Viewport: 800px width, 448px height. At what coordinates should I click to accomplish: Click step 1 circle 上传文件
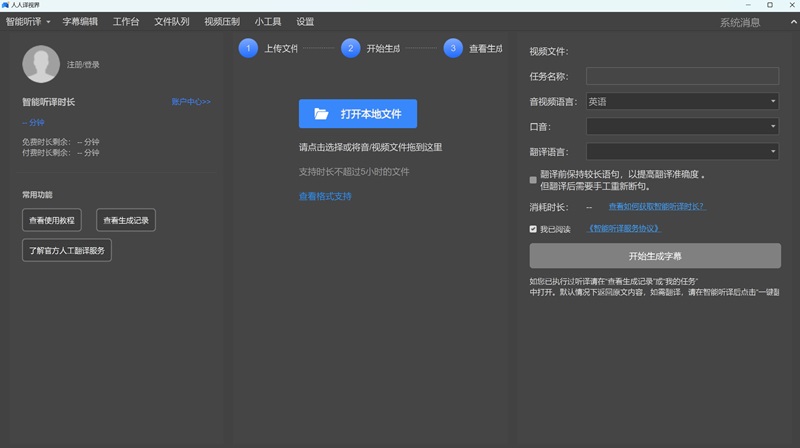[248, 48]
